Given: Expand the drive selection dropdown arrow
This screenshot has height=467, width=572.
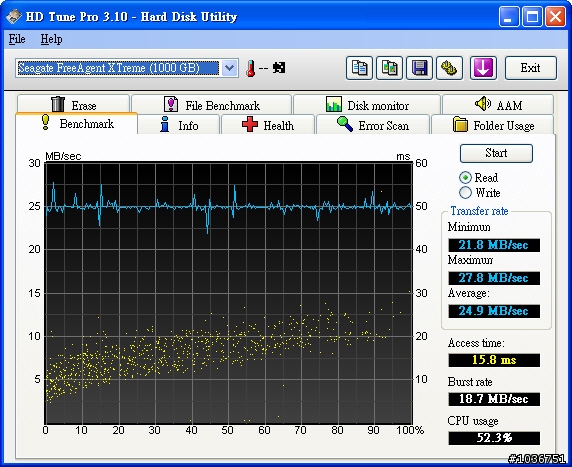Looking at the screenshot, I should click(229, 68).
